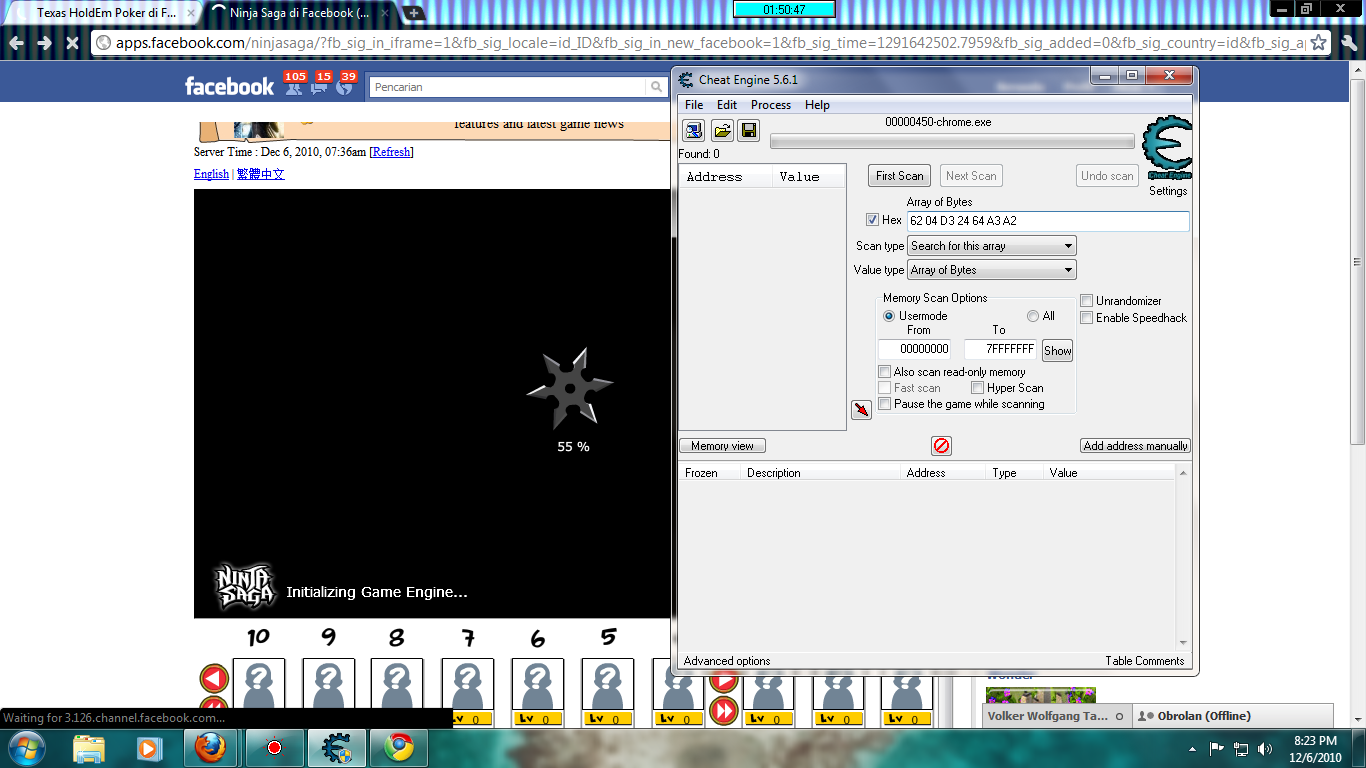The image size is (1366, 768).
Task: Open the Help menu in Cheat Engine
Action: 817,105
